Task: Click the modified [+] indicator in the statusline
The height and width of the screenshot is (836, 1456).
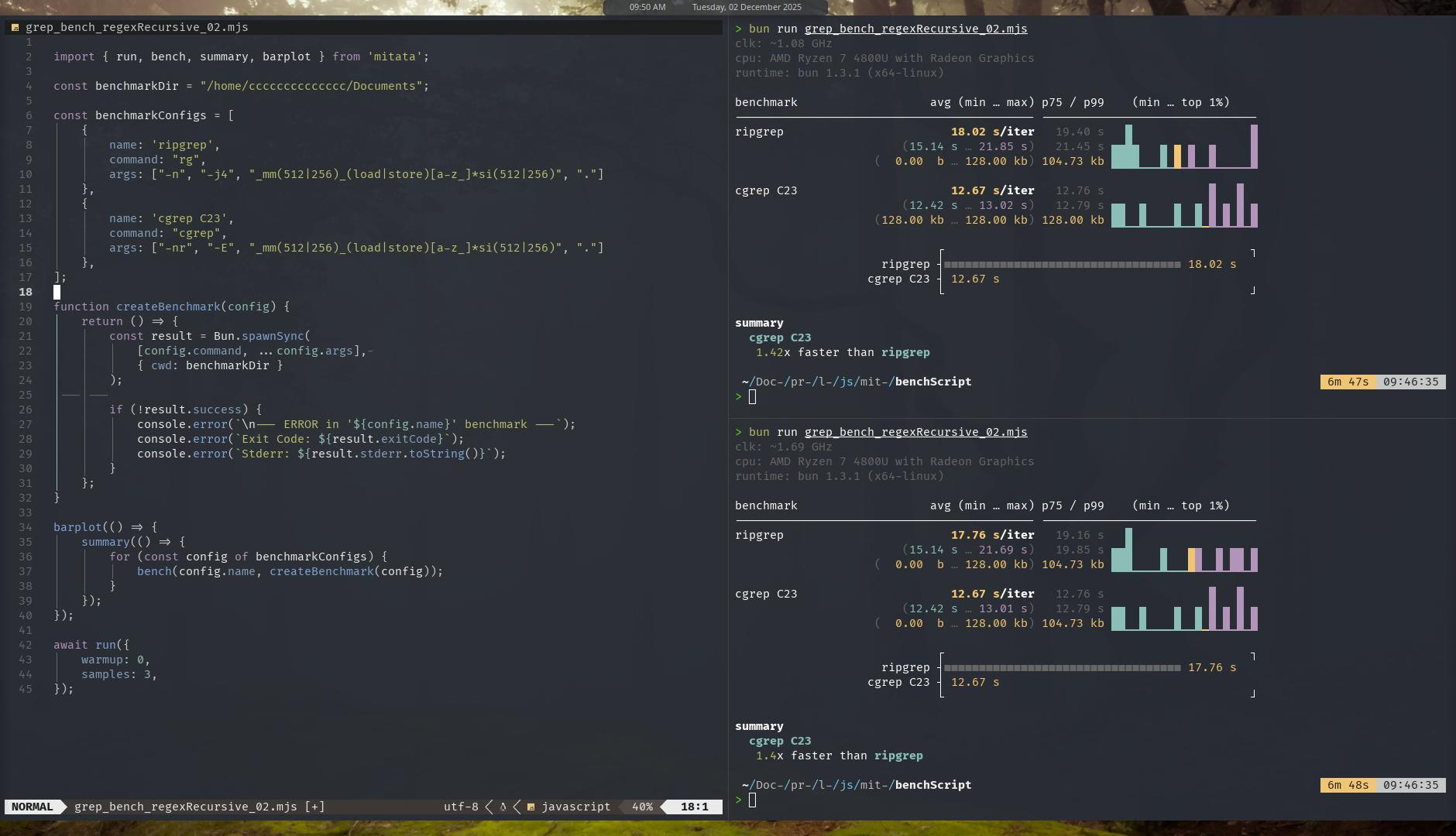Action: click(315, 807)
